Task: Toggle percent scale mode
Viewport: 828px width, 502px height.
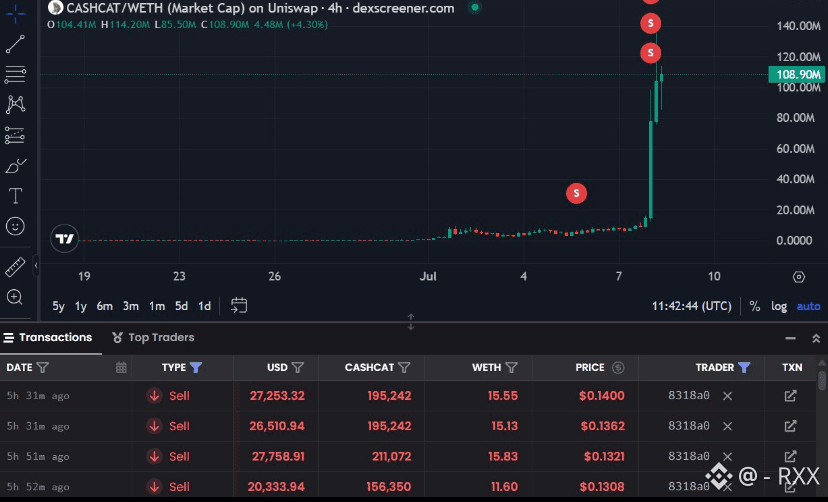Action: (x=755, y=306)
